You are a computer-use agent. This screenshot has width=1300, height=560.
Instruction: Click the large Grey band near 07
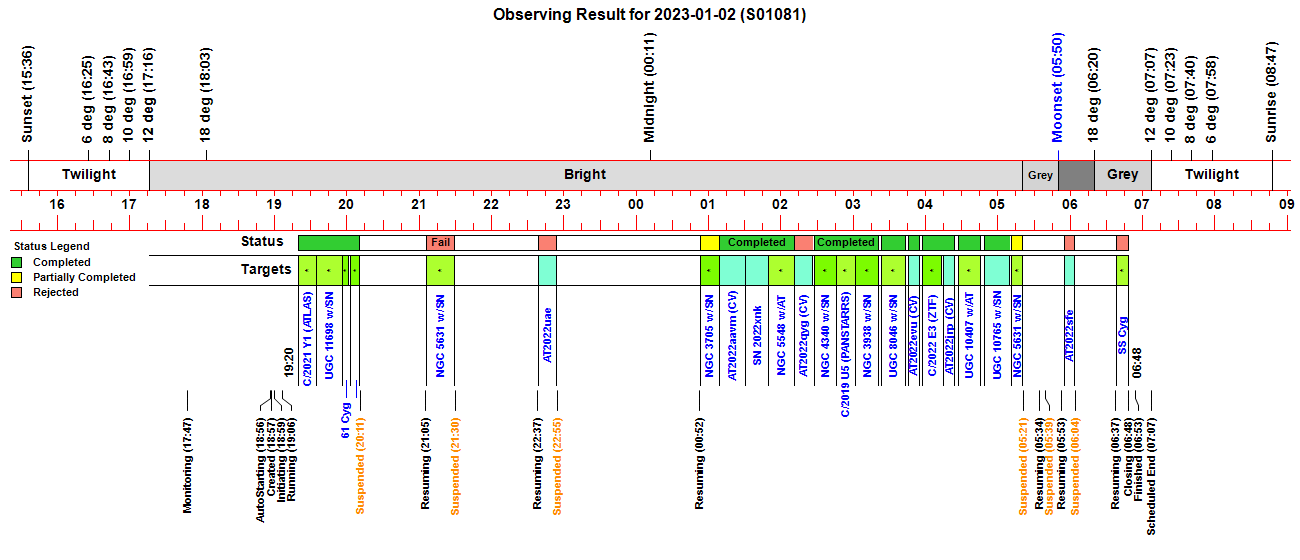point(1123,174)
